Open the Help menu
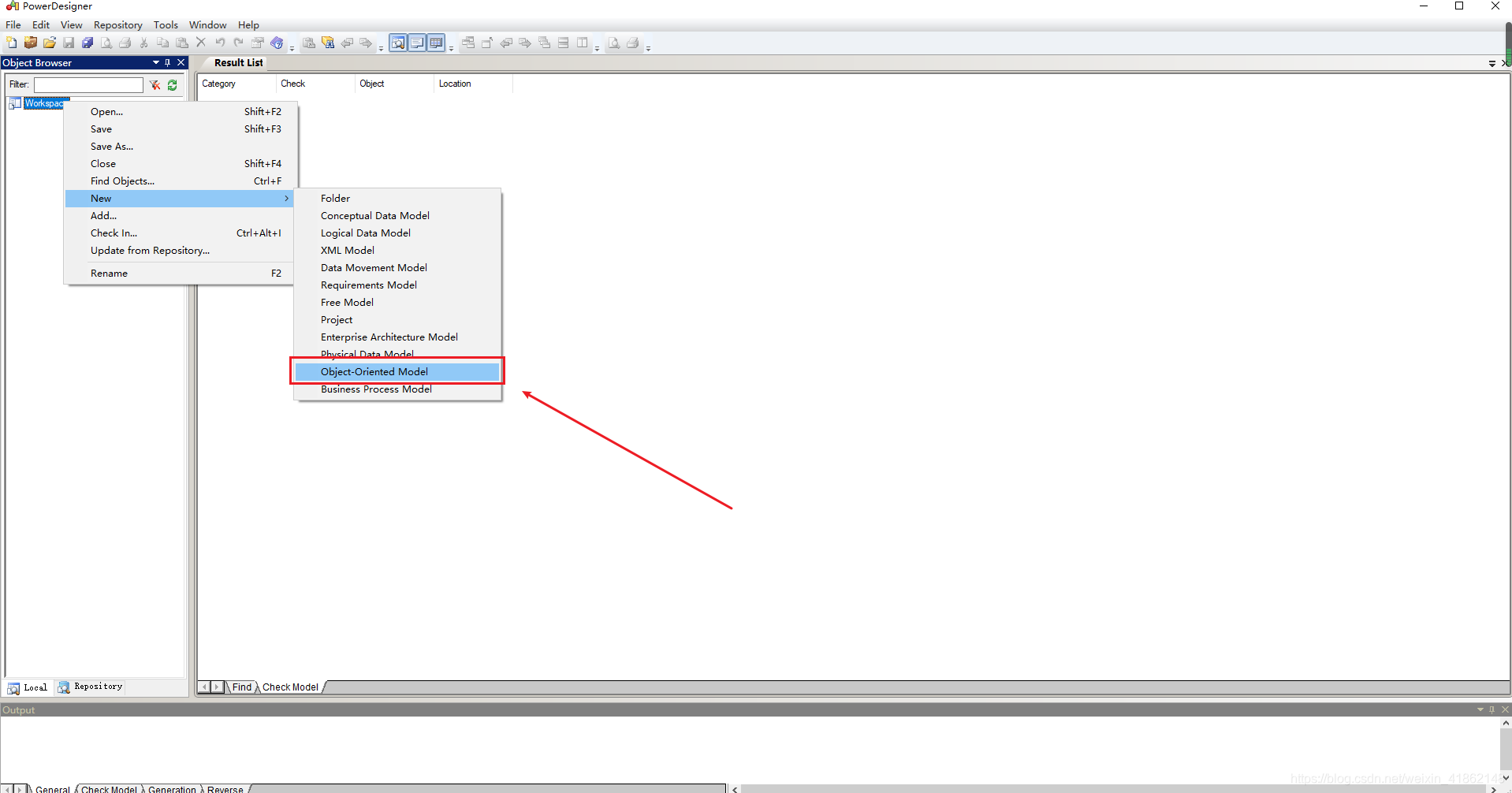This screenshot has width=1512, height=793. click(248, 24)
